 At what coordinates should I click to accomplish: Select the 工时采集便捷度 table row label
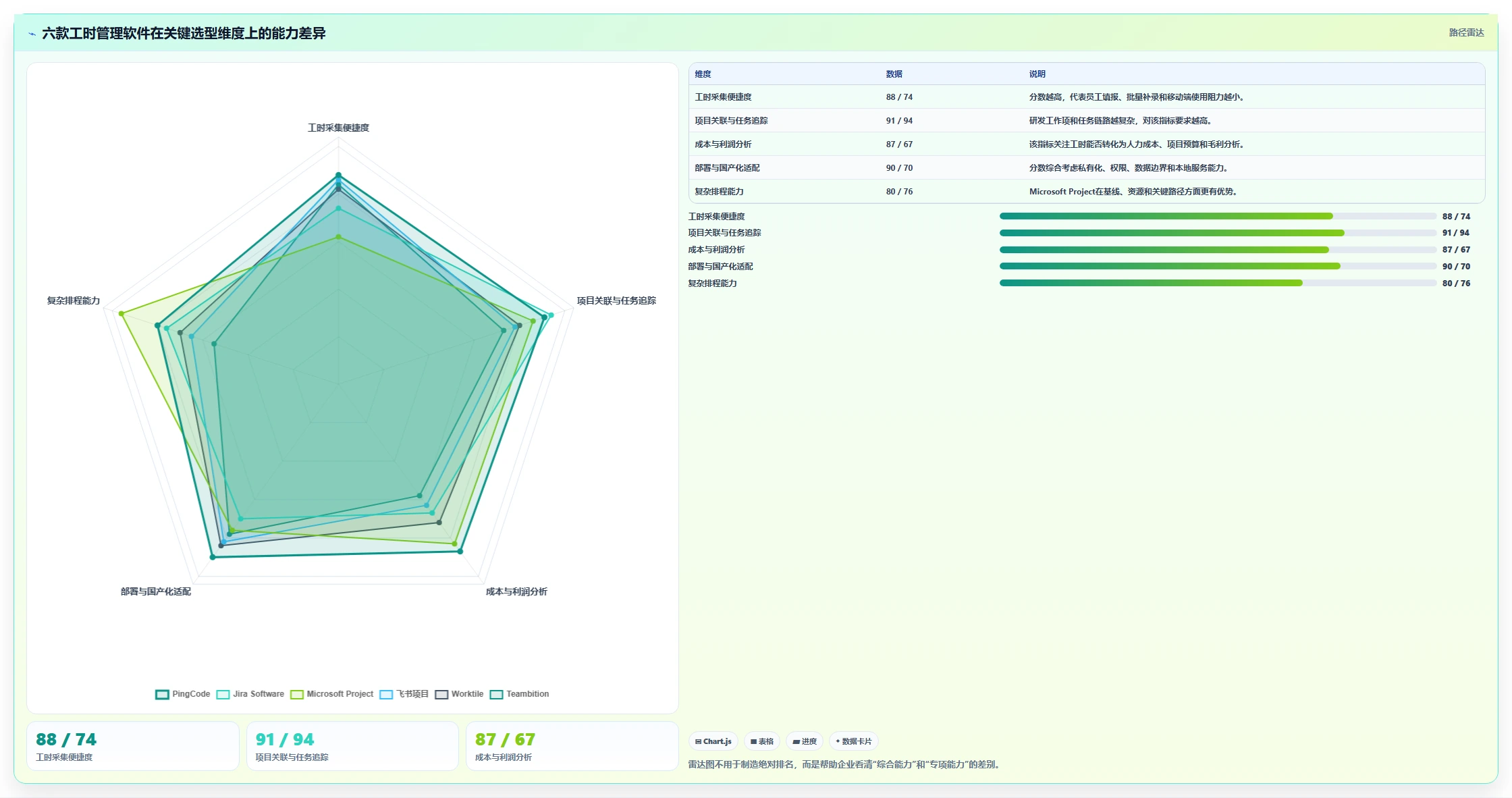(x=723, y=97)
